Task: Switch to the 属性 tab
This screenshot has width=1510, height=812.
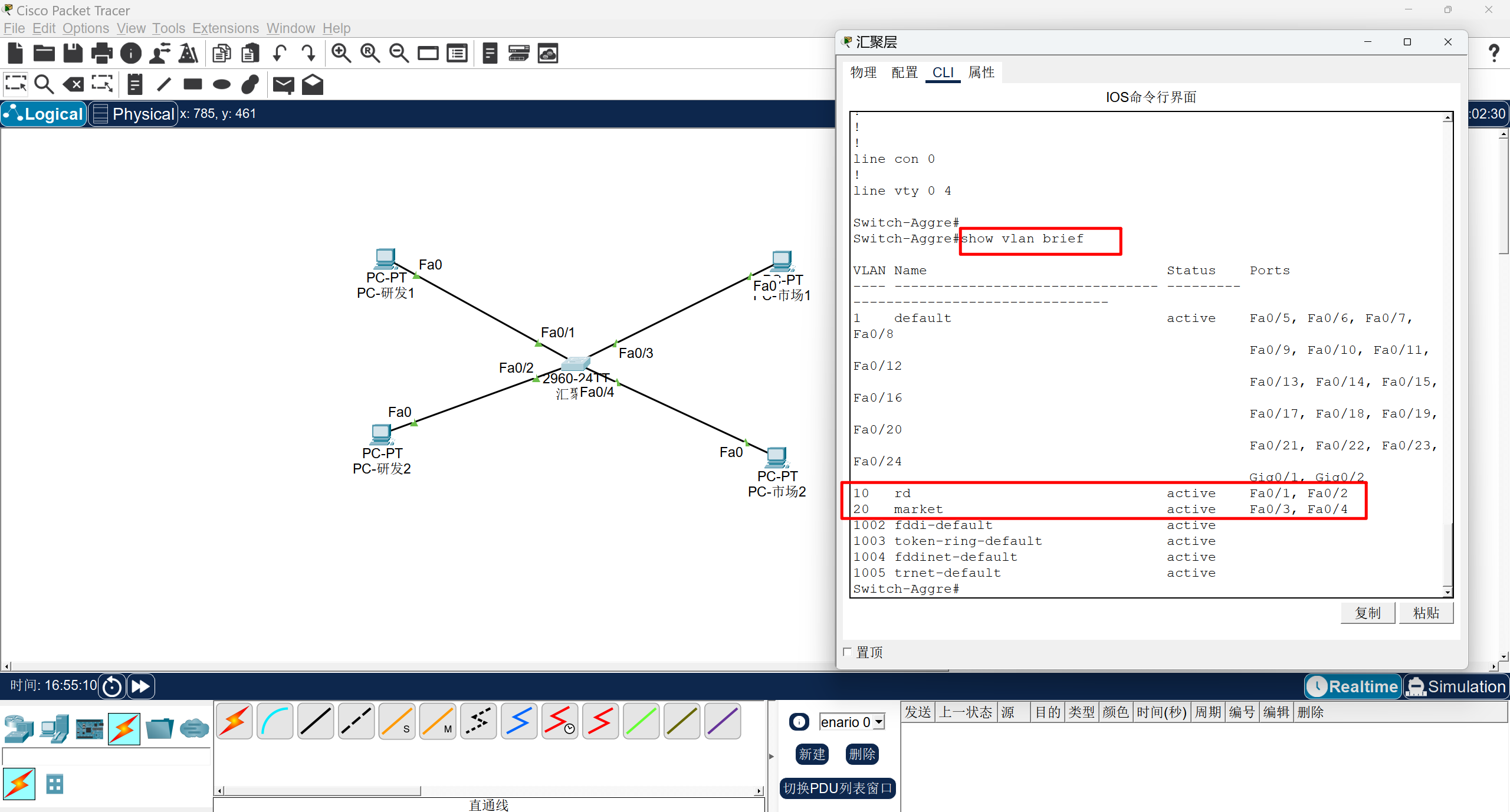Action: tap(981, 73)
